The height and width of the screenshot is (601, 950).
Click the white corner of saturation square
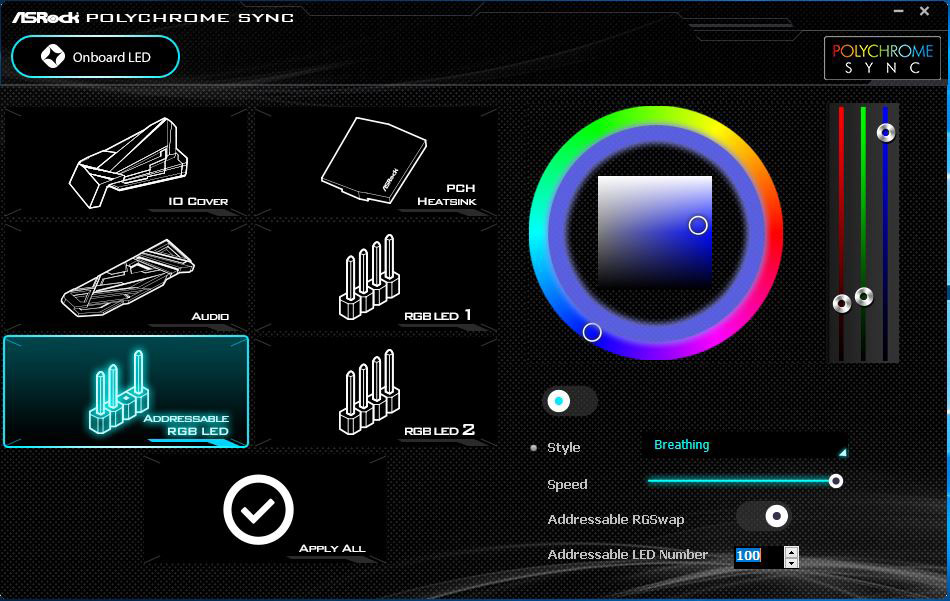[602, 180]
